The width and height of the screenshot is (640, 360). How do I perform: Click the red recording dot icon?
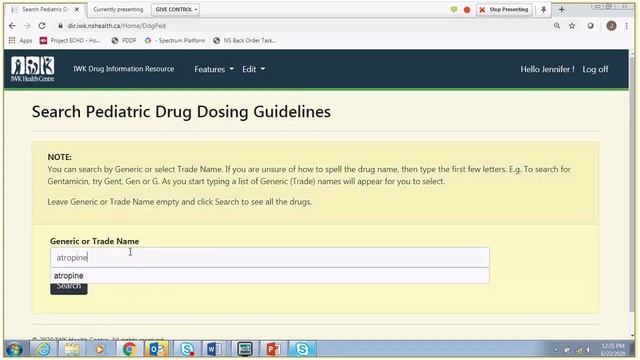click(467, 9)
